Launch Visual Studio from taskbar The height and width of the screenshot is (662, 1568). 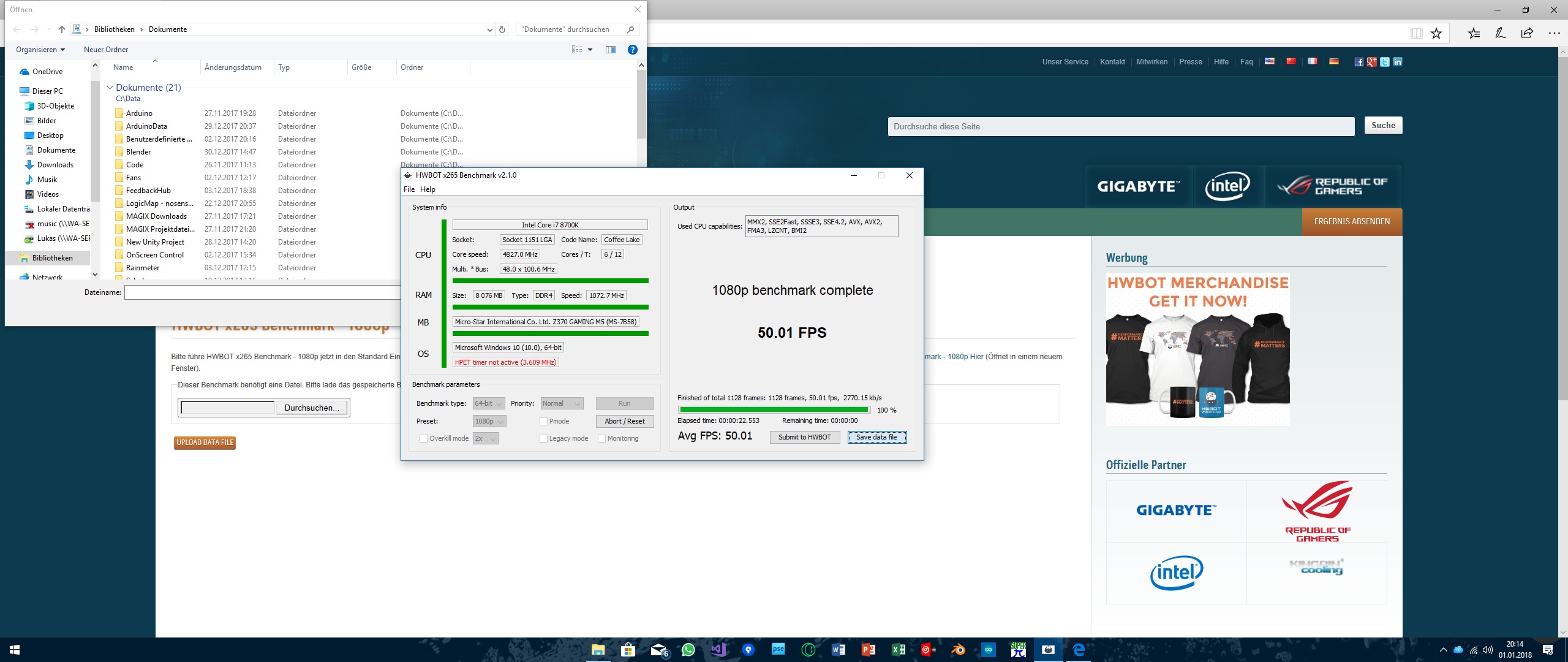[x=718, y=650]
